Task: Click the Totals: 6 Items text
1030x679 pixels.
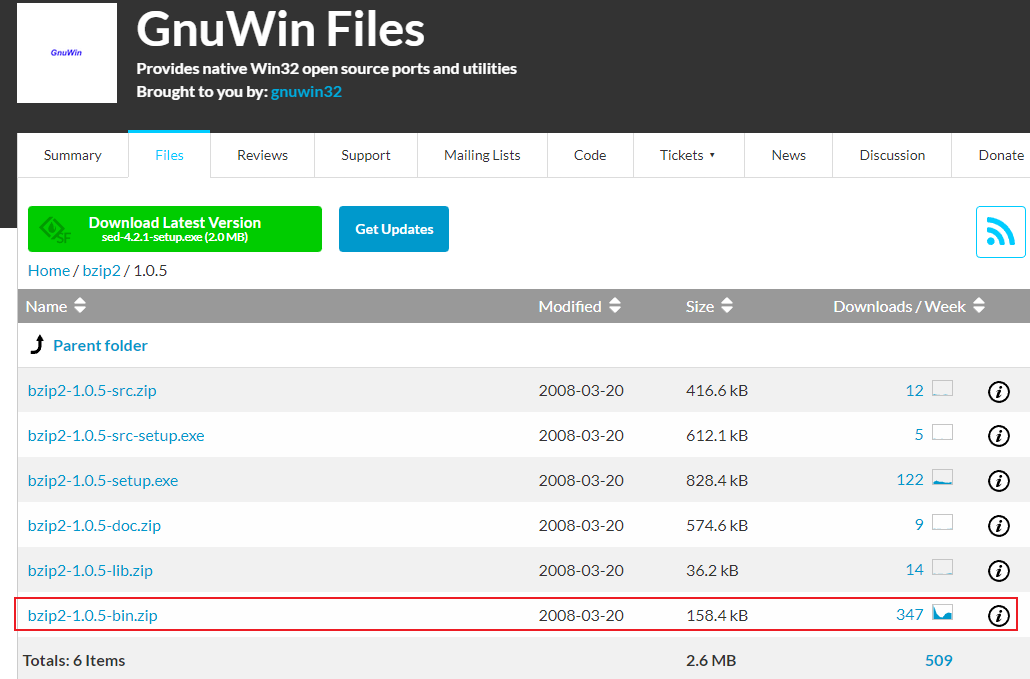Action: [x=74, y=661]
